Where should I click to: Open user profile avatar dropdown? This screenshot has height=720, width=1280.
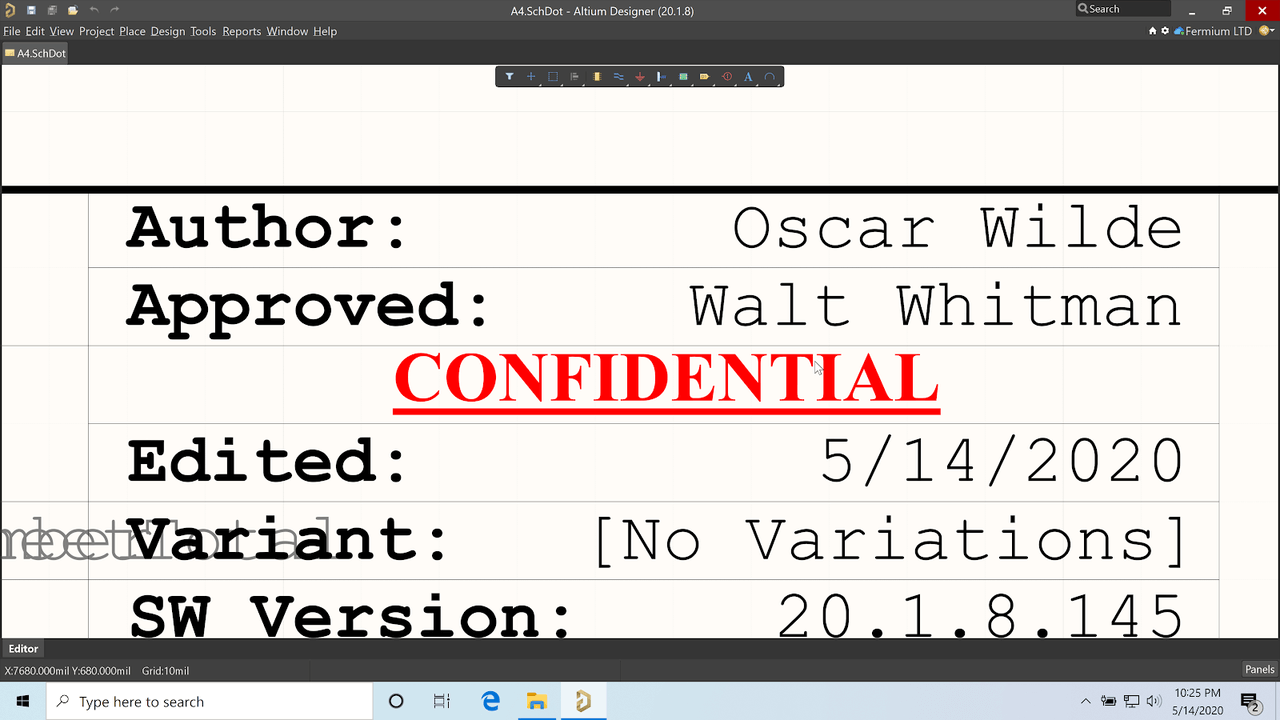[x=1265, y=31]
